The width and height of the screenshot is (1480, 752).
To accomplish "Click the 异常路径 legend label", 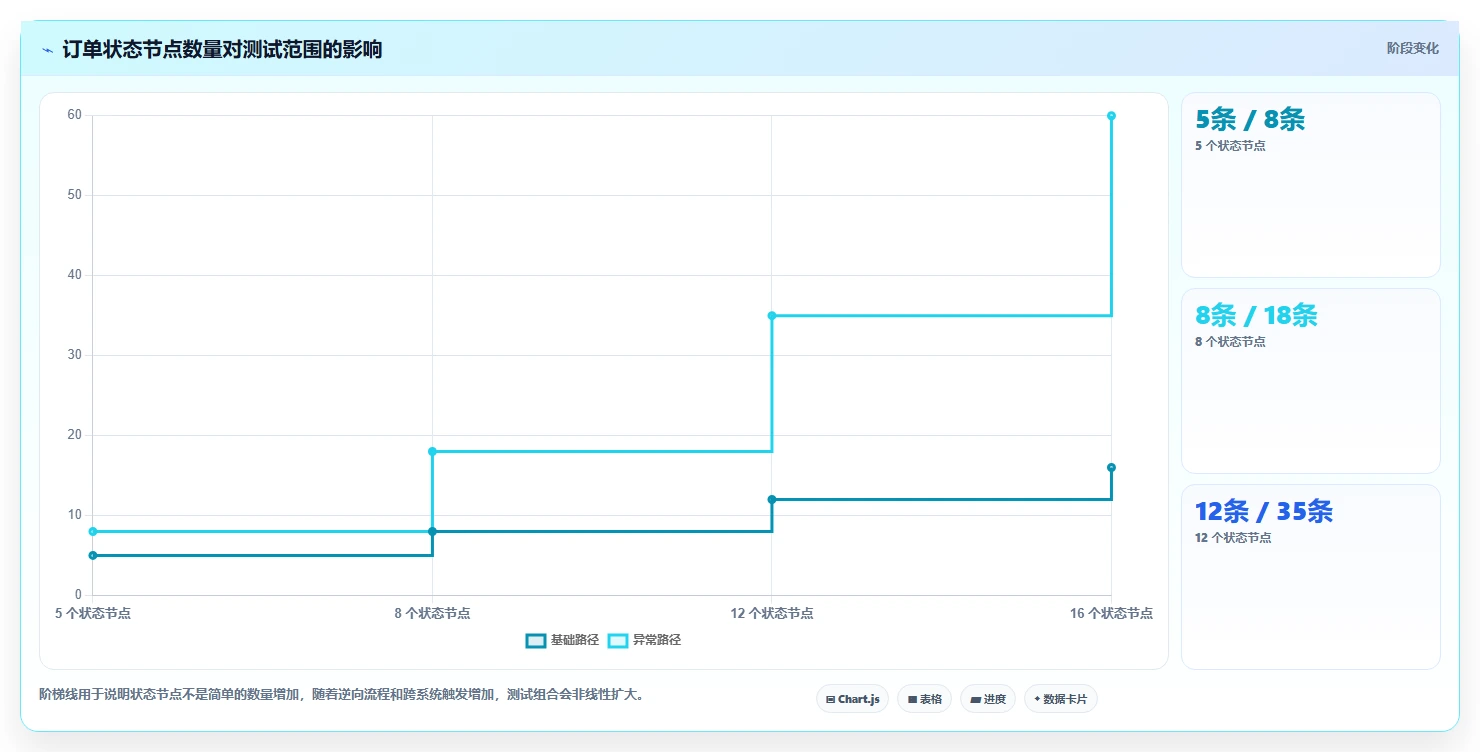I will [657, 640].
